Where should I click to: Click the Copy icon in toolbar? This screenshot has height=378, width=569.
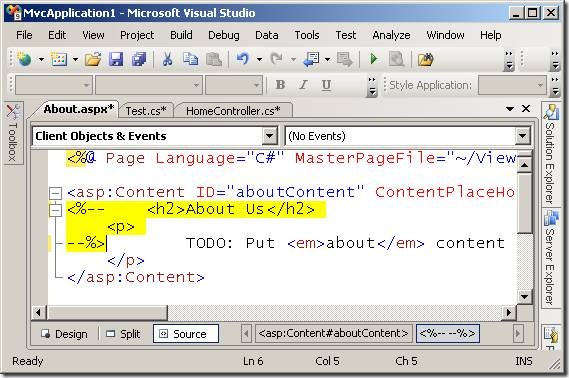191,59
